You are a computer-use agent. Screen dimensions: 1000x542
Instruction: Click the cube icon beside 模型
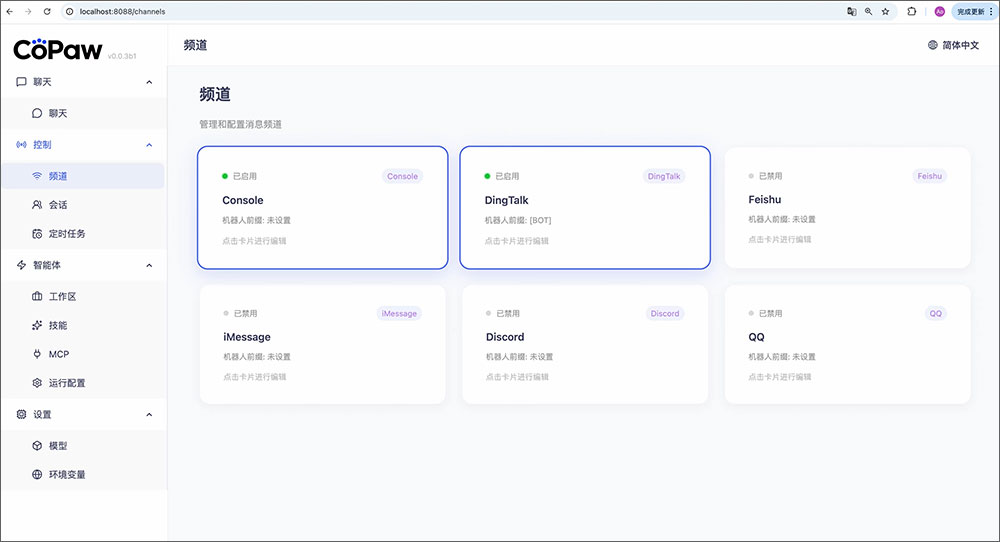point(37,446)
